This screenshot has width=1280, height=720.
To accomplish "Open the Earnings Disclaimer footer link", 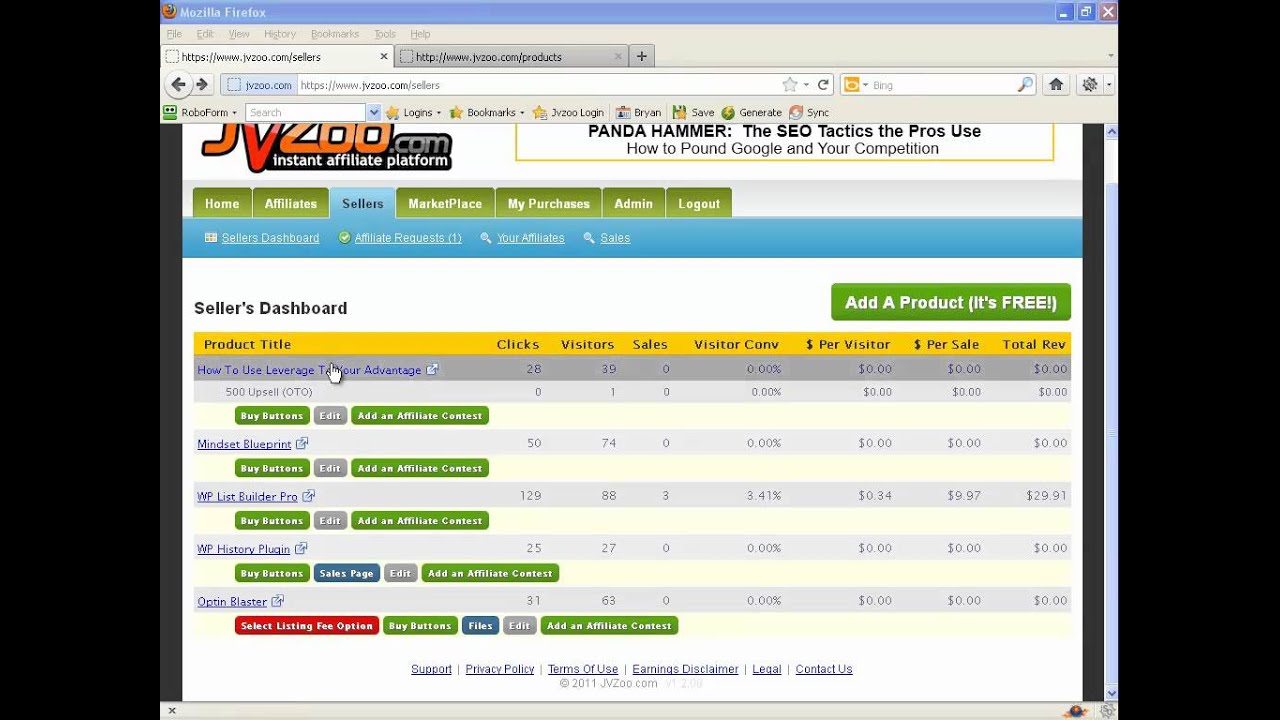I will (685, 669).
